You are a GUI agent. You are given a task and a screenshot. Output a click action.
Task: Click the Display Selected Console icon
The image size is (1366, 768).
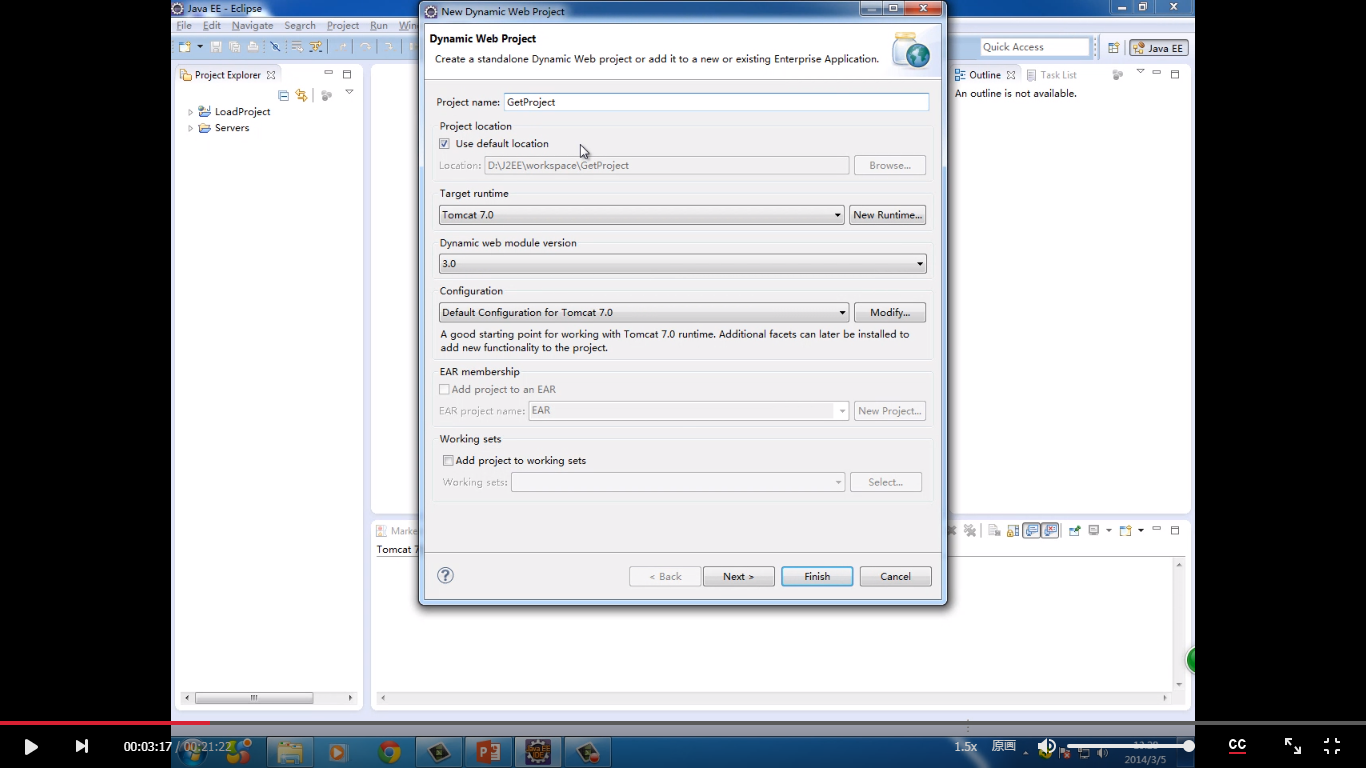tap(1094, 530)
